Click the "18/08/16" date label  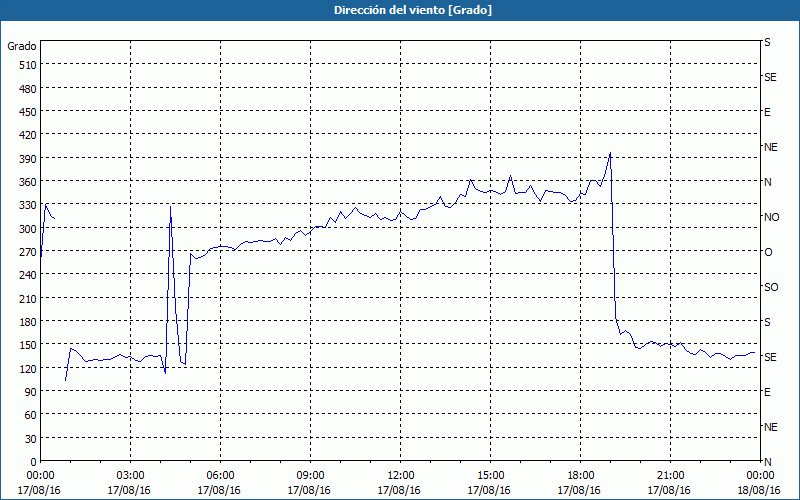coord(760,490)
